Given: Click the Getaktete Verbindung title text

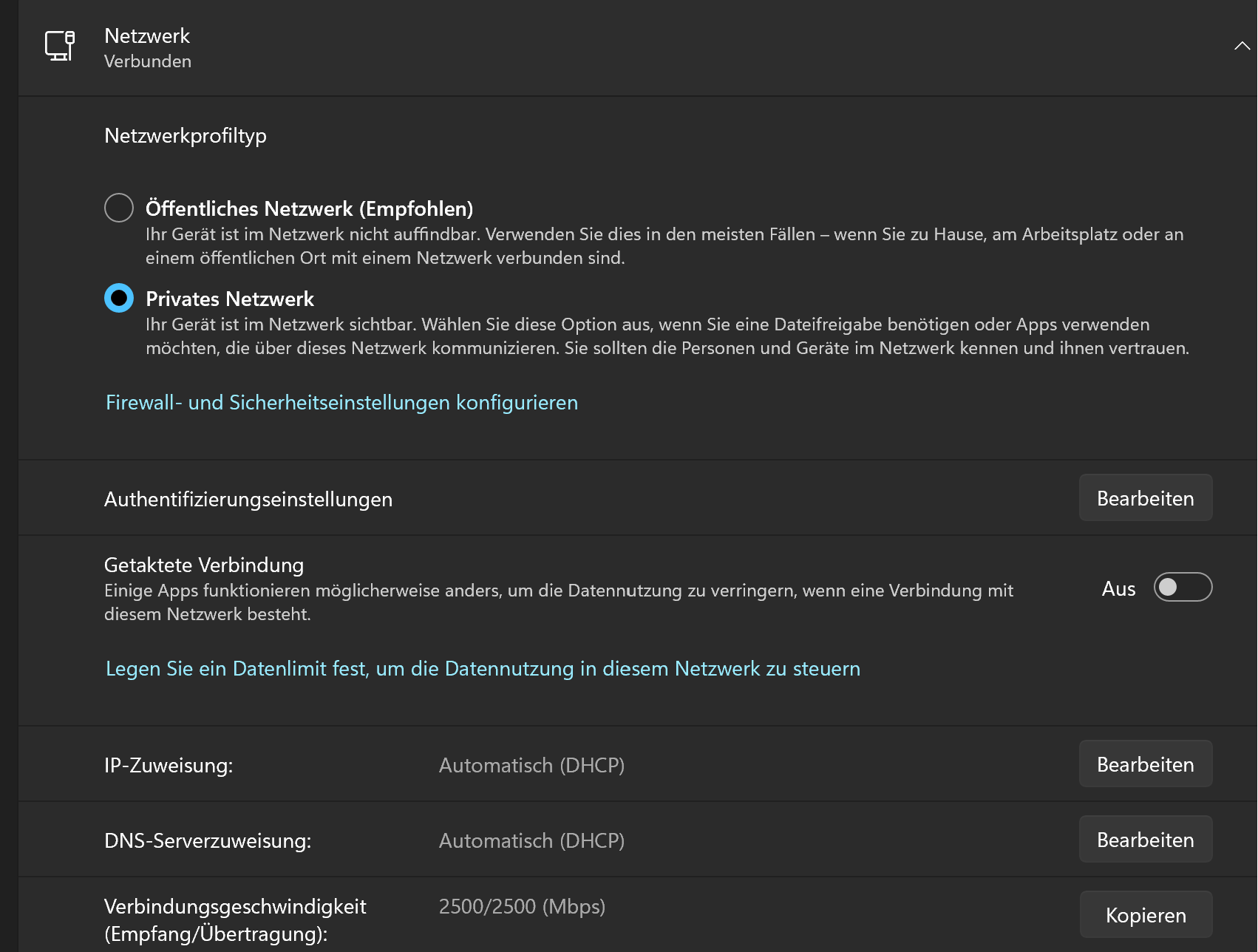Looking at the screenshot, I should point(204,565).
